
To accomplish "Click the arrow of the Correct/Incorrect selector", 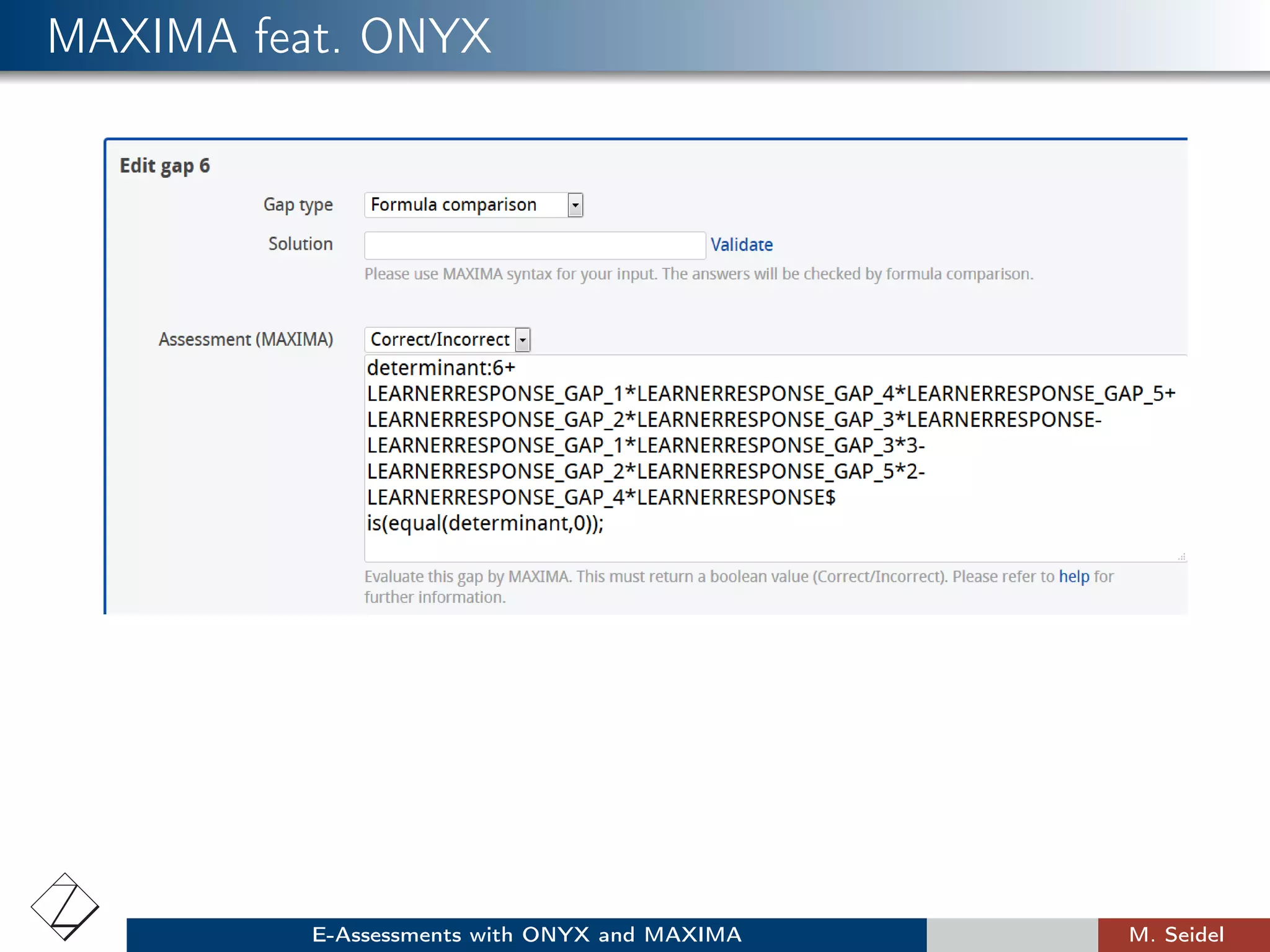I will pyautogui.click(x=523, y=340).
